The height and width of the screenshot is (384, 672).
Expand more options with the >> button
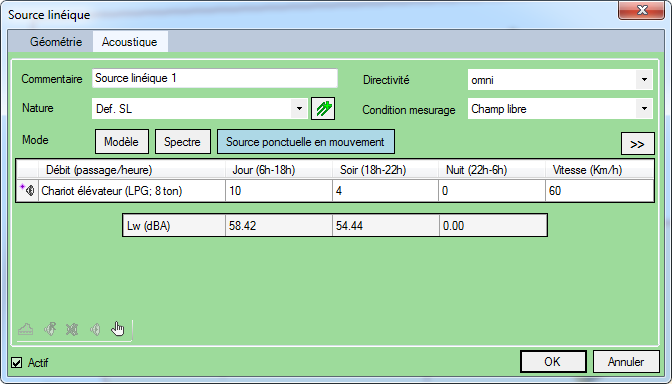[637, 144]
